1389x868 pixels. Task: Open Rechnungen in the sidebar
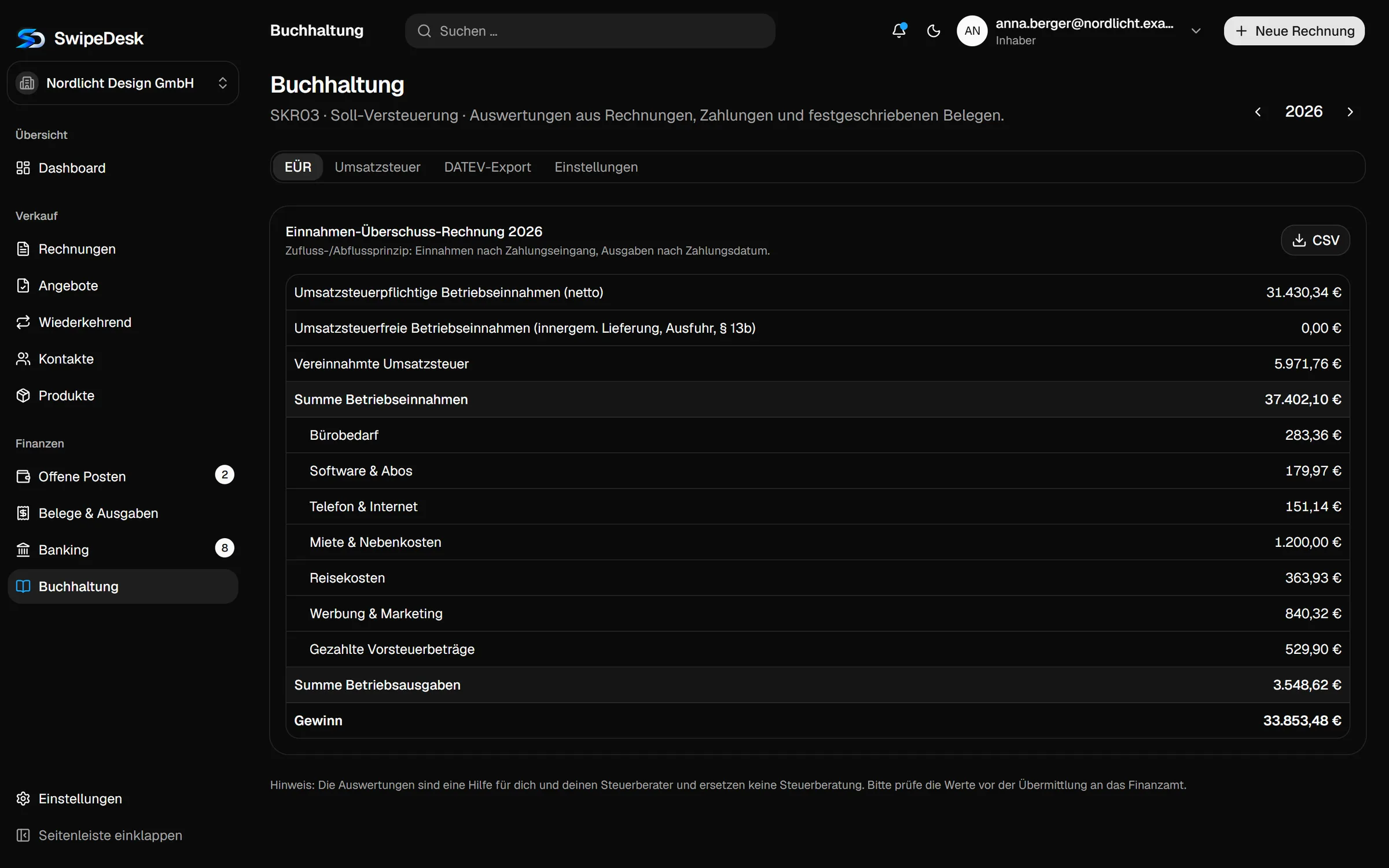pos(123,249)
